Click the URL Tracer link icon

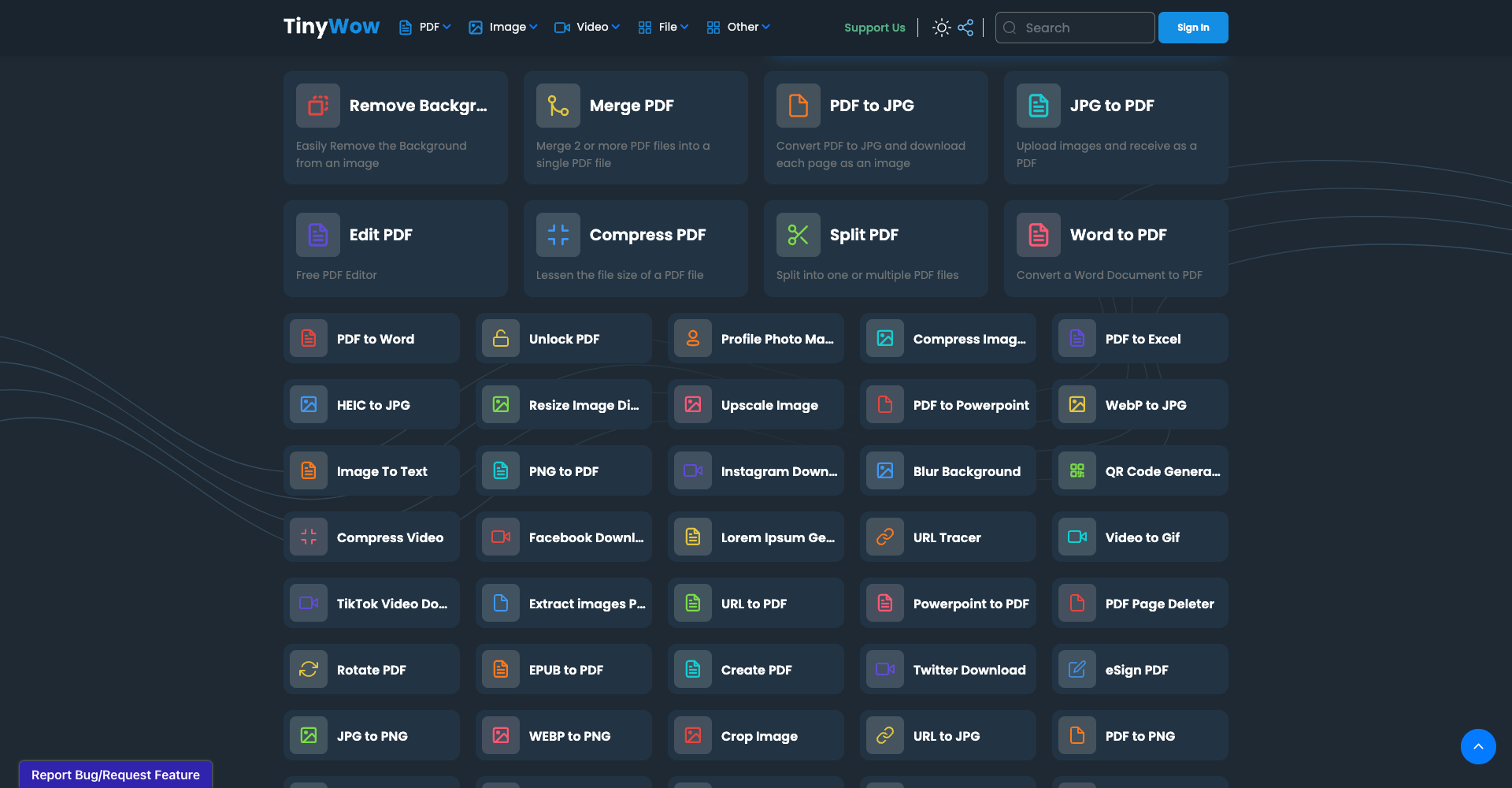885,537
